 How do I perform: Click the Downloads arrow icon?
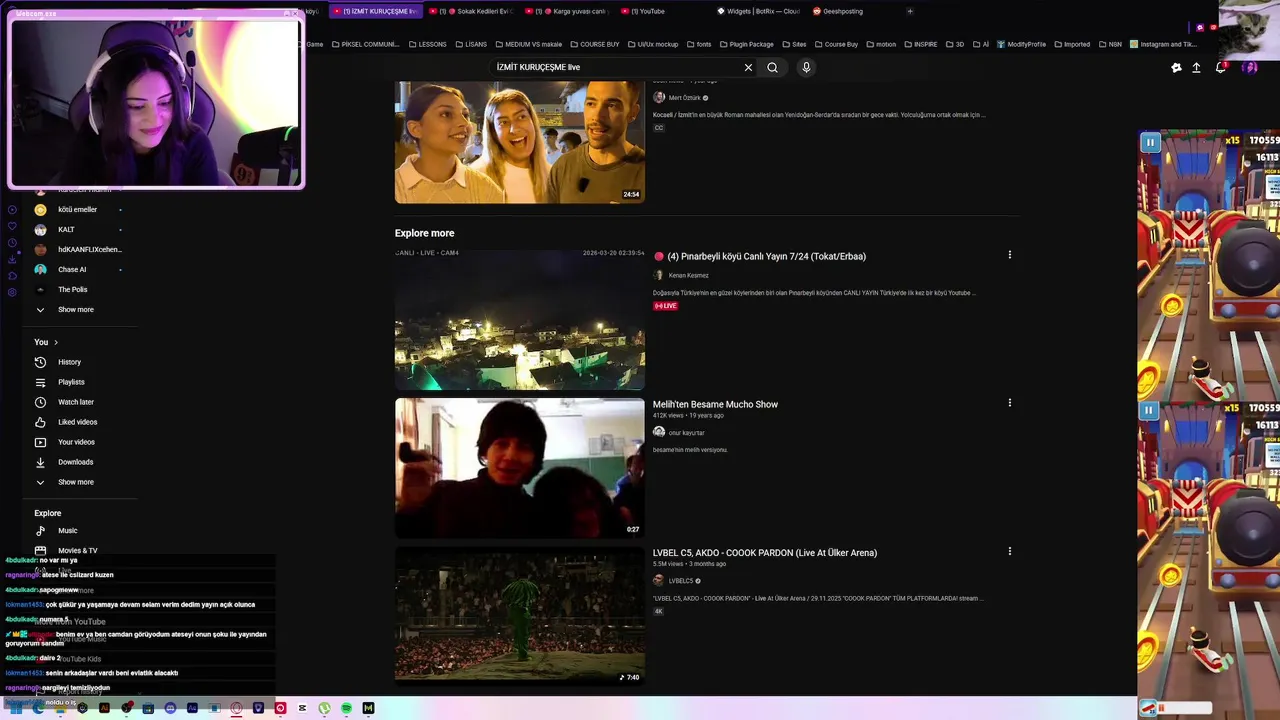(40, 462)
